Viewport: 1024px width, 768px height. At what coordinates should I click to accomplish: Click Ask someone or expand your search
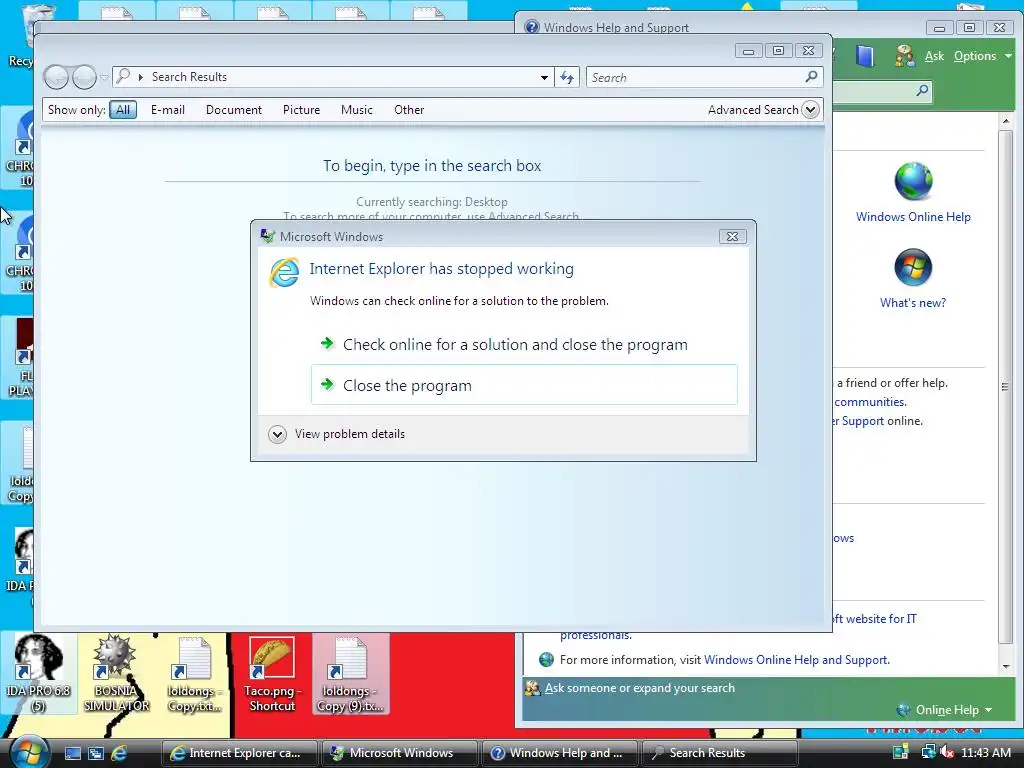639,688
